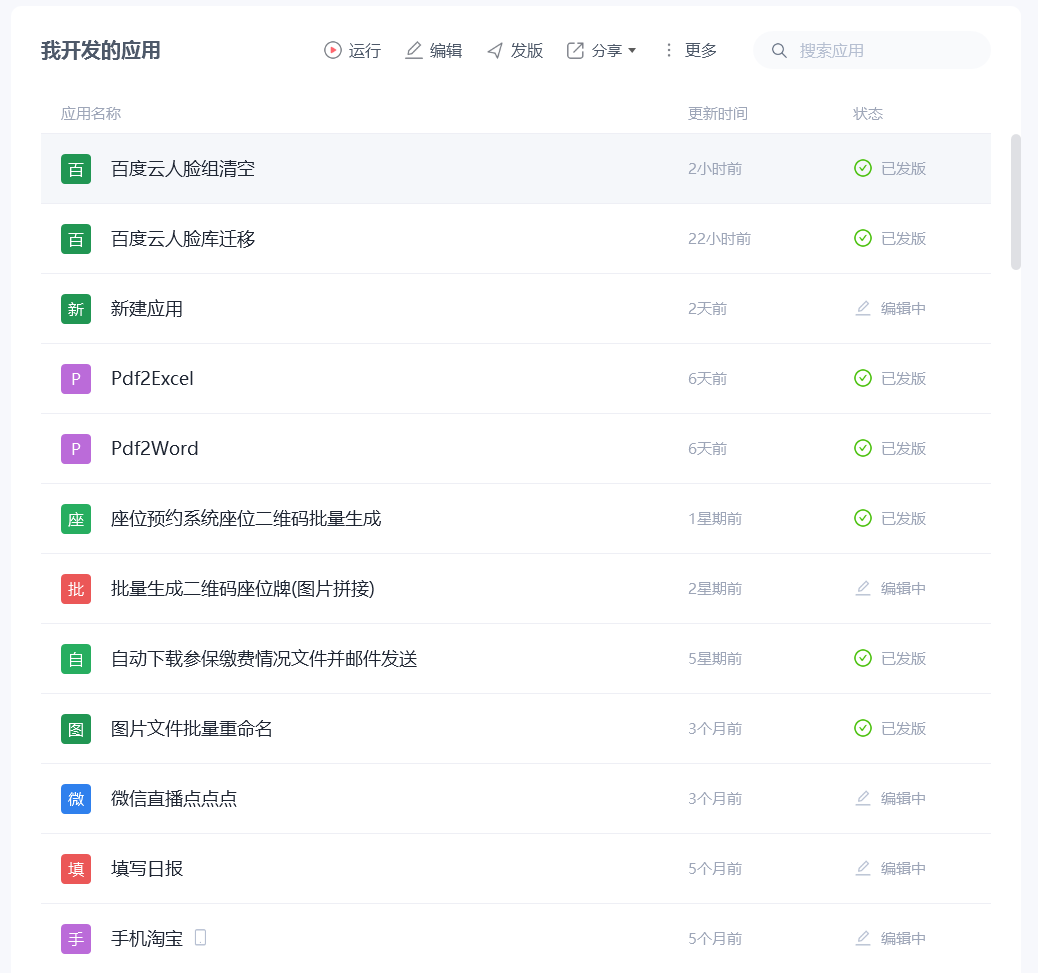Click the 应用名称 column header

[x=90, y=113]
